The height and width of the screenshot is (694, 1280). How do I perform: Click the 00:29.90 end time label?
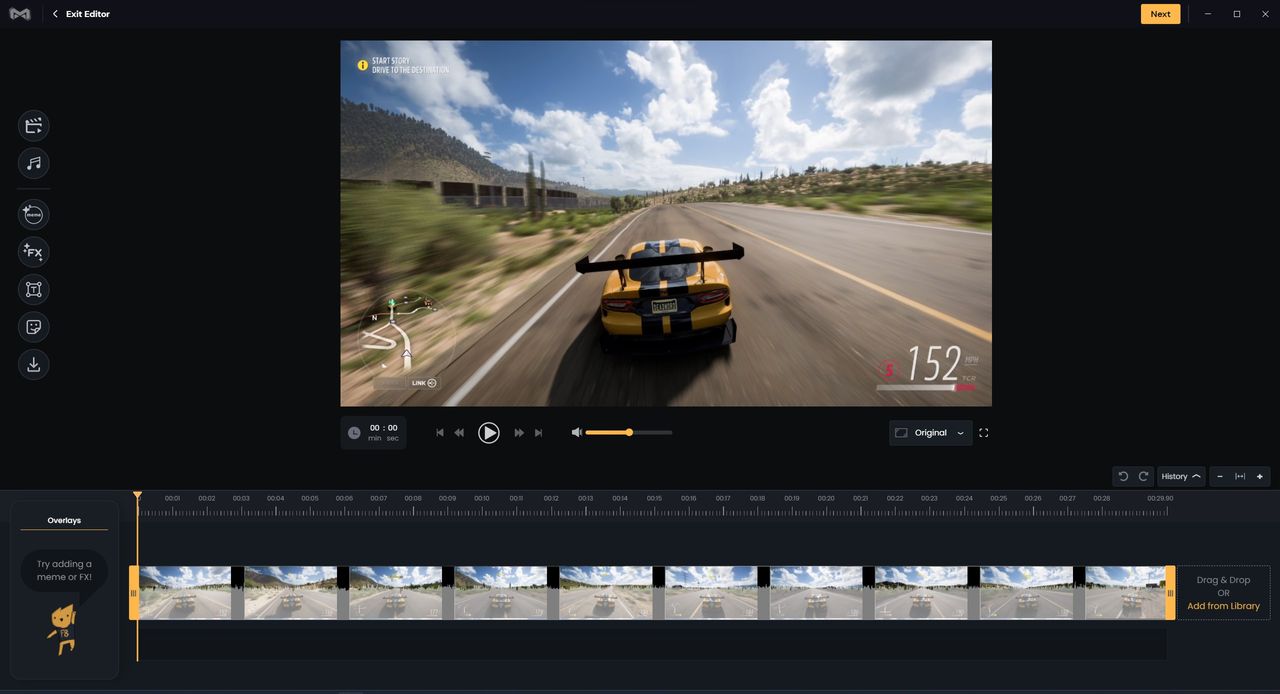tap(1160, 498)
